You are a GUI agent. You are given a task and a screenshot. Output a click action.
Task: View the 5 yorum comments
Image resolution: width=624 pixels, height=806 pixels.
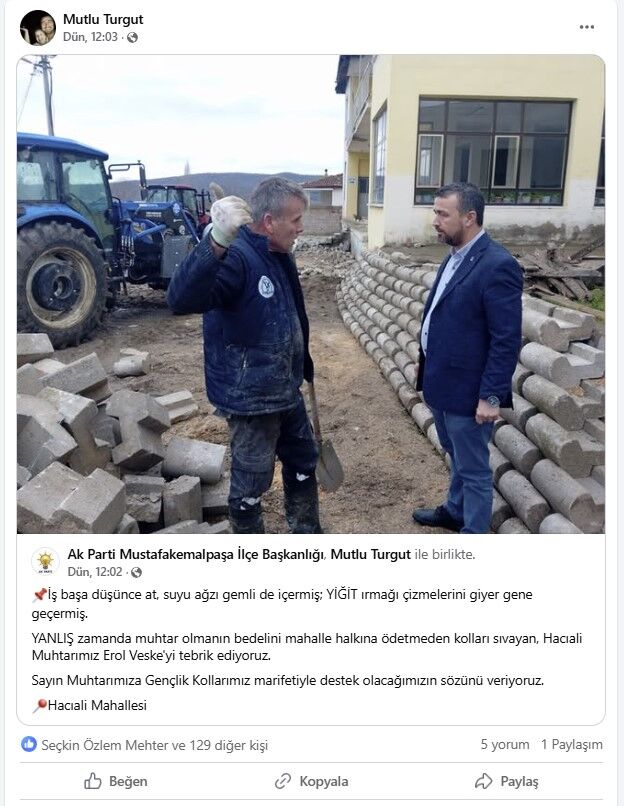(505, 744)
